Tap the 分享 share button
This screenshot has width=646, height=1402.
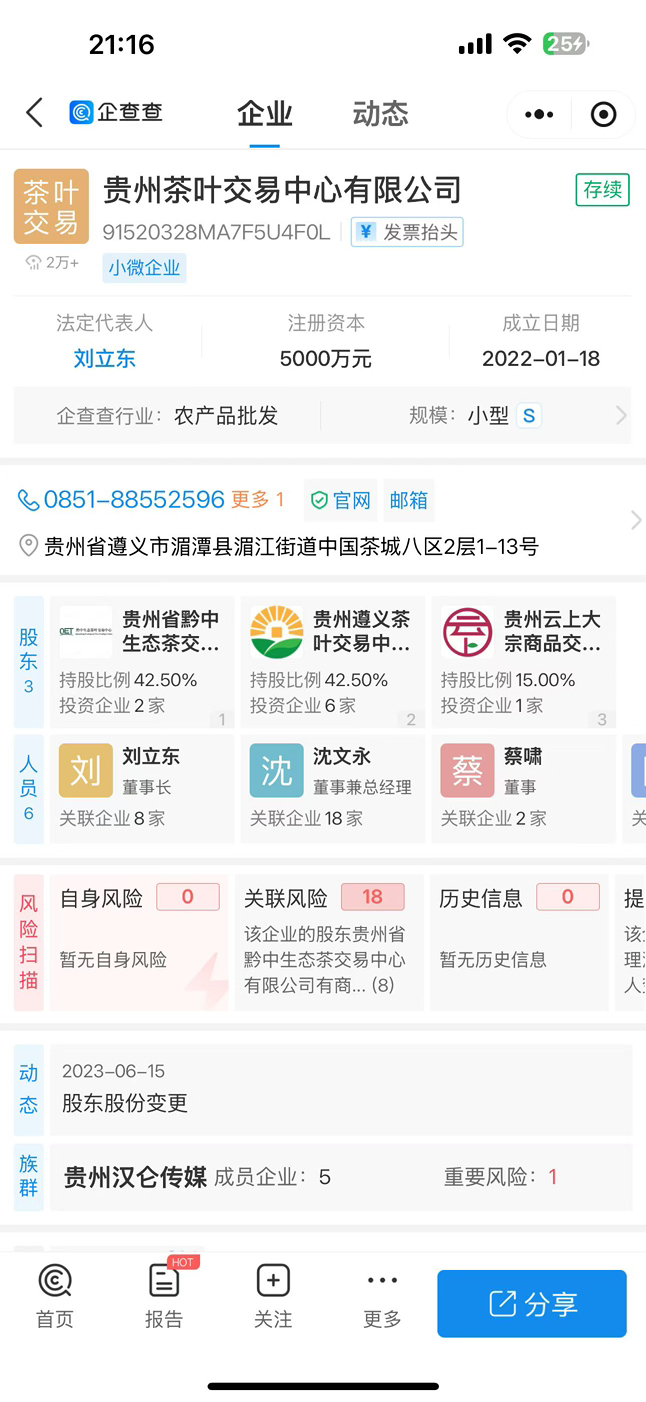tap(532, 1303)
